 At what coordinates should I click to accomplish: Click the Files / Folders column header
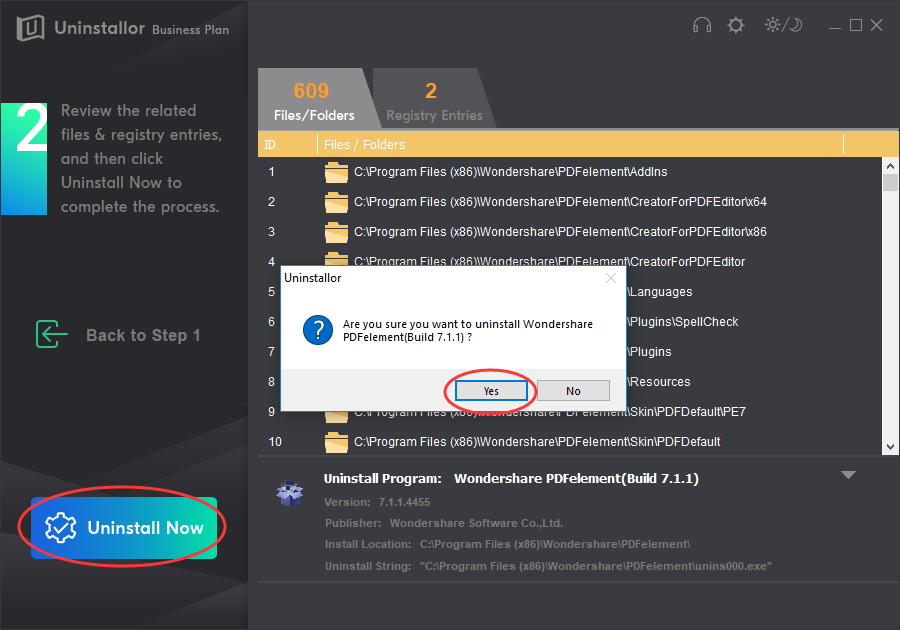click(x=580, y=145)
